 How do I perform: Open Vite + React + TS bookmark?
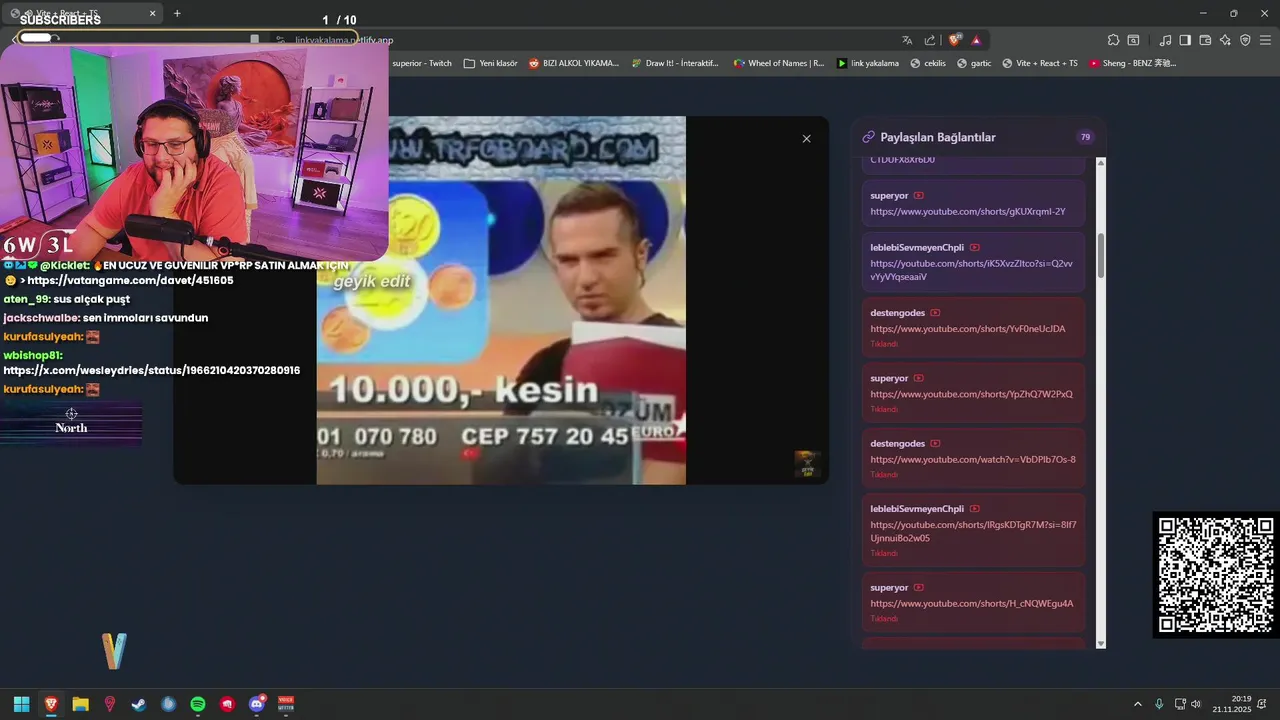click(1040, 63)
